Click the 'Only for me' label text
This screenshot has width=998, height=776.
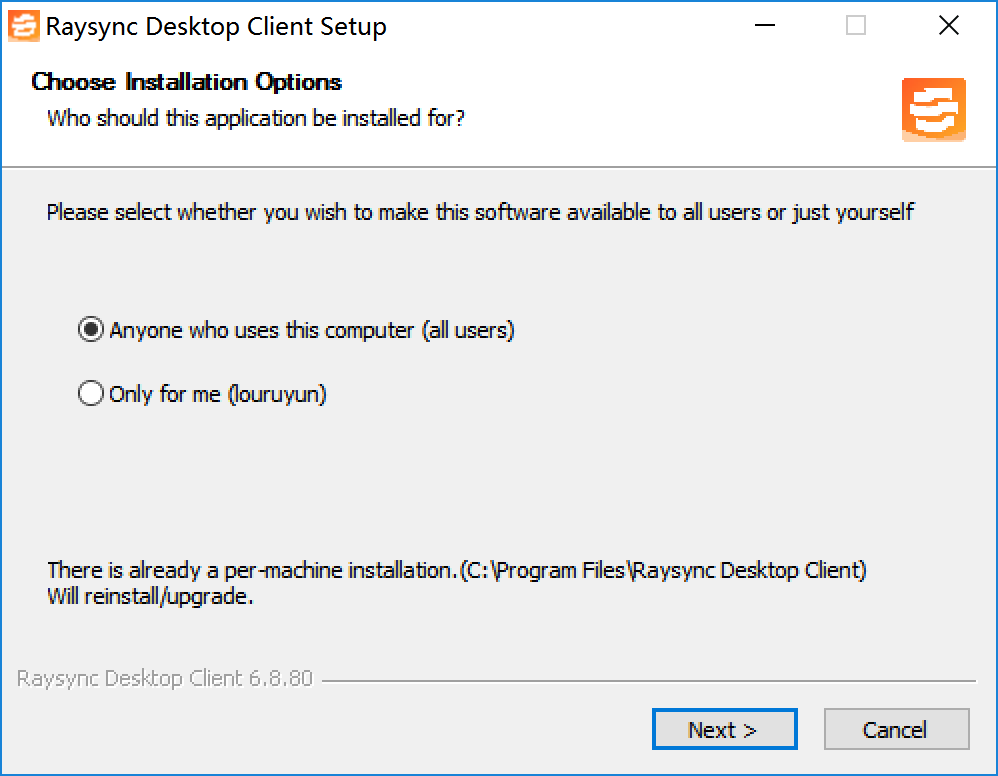(x=165, y=394)
